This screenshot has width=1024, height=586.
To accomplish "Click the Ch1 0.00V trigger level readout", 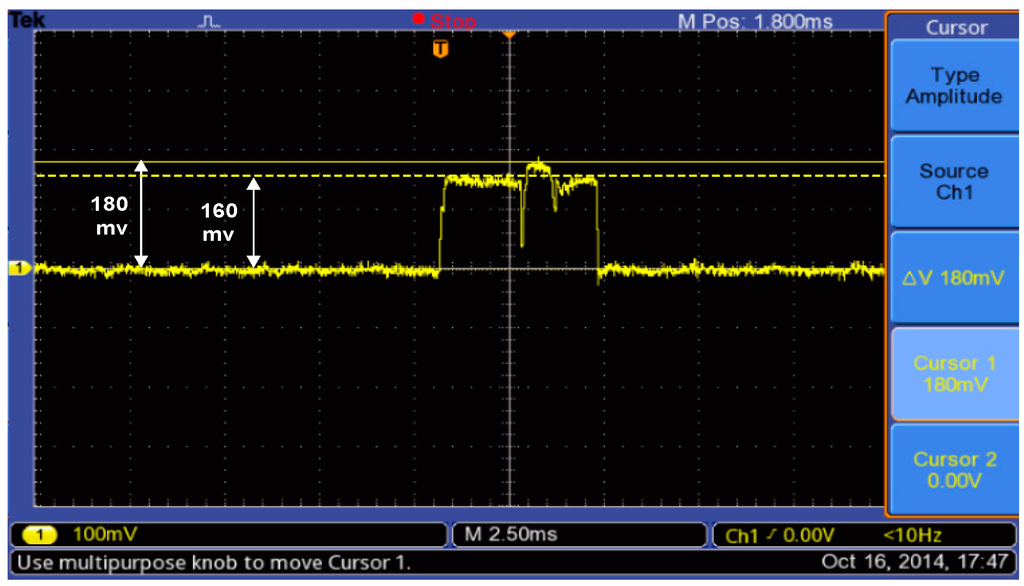I will [780, 536].
